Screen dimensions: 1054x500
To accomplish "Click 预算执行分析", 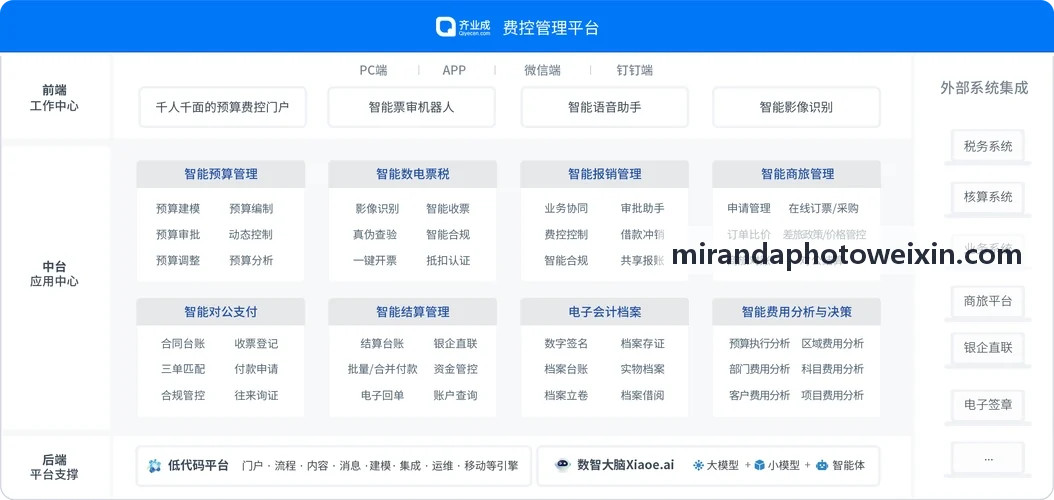I will 760,344.
